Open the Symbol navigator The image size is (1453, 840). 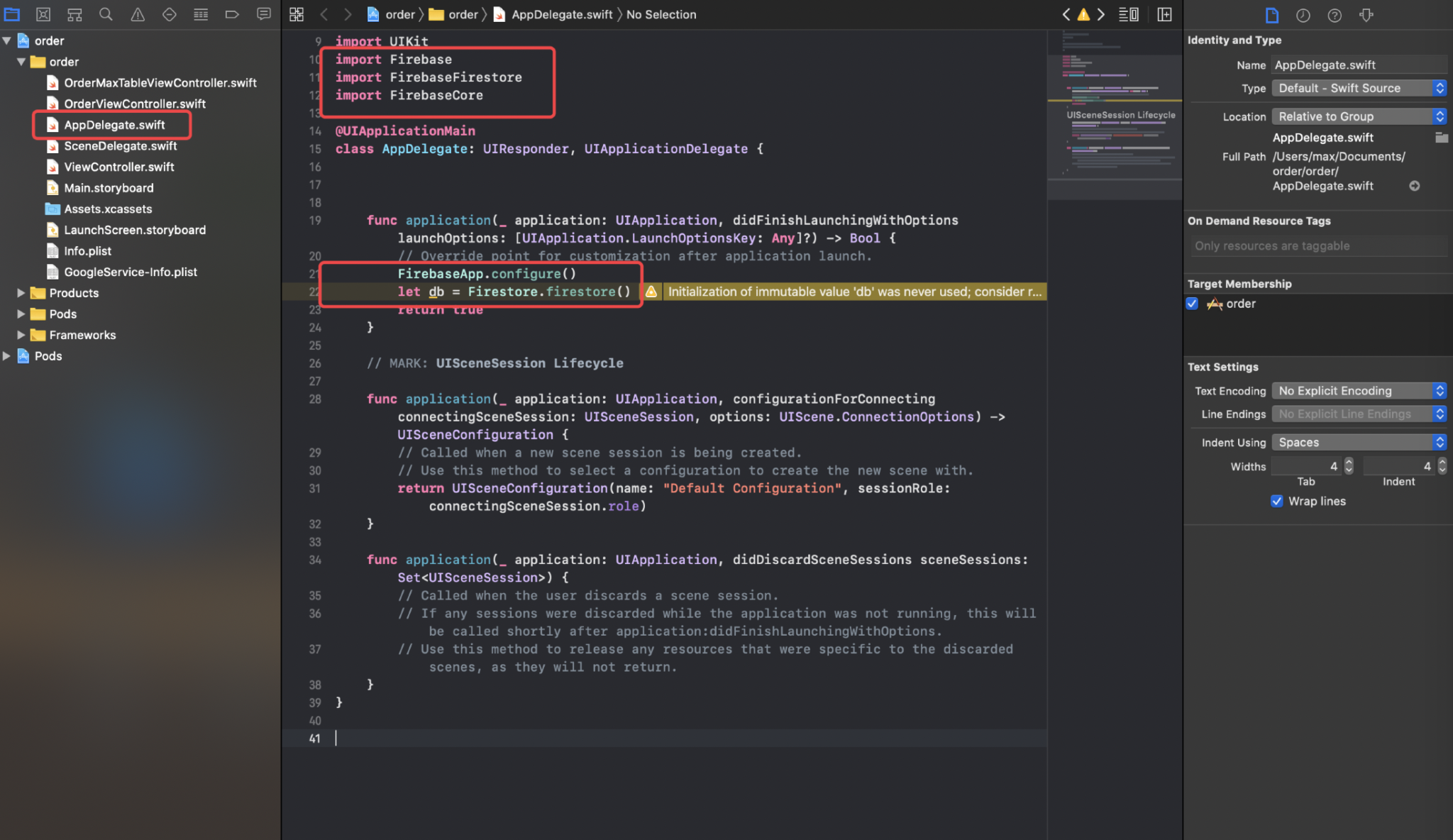[74, 14]
